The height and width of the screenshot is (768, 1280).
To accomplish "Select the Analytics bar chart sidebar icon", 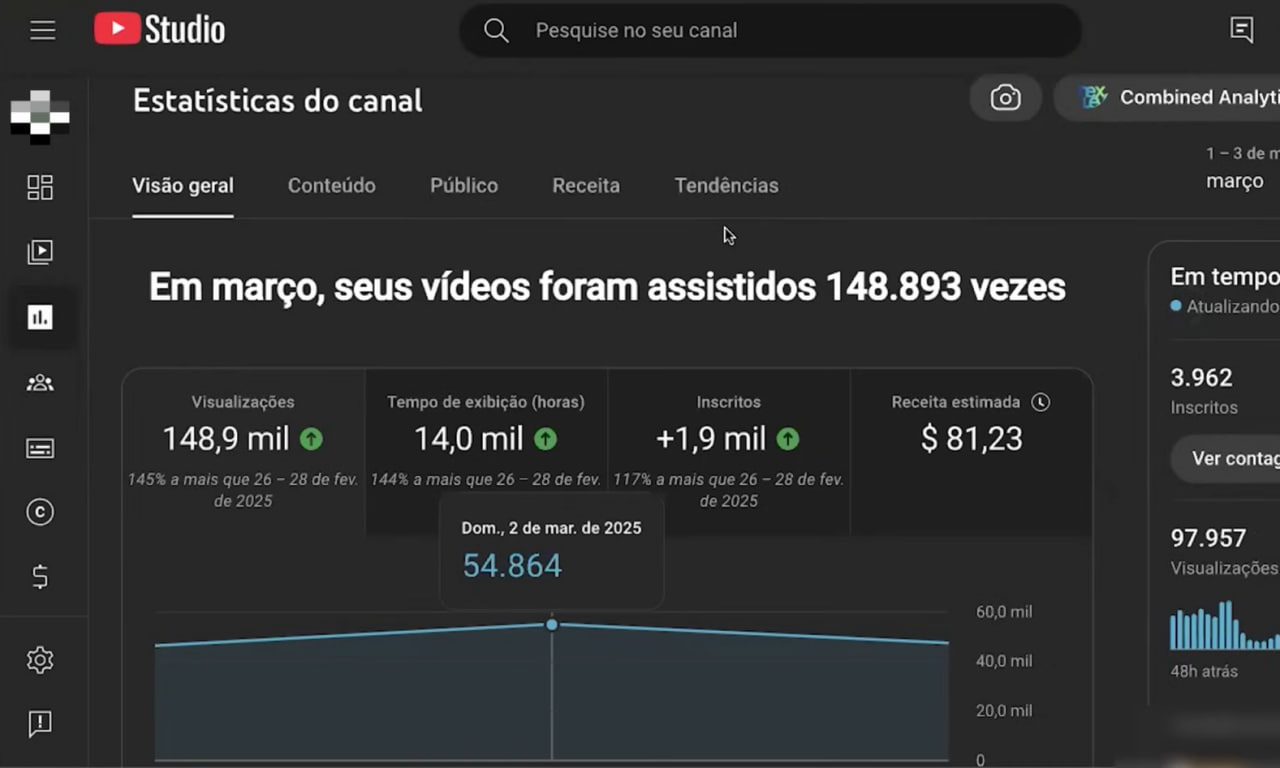I will pos(40,317).
